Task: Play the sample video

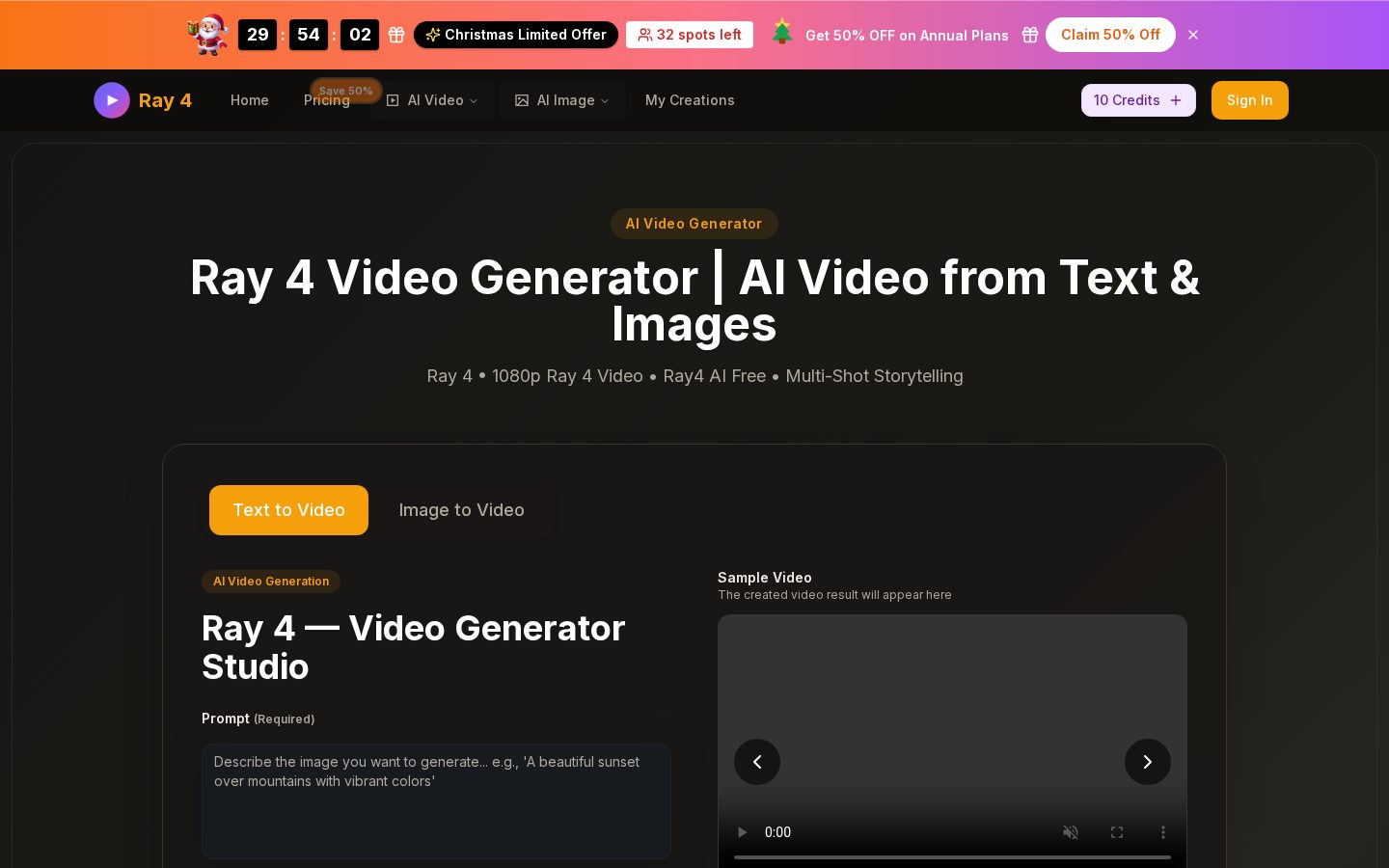Action: (x=742, y=832)
